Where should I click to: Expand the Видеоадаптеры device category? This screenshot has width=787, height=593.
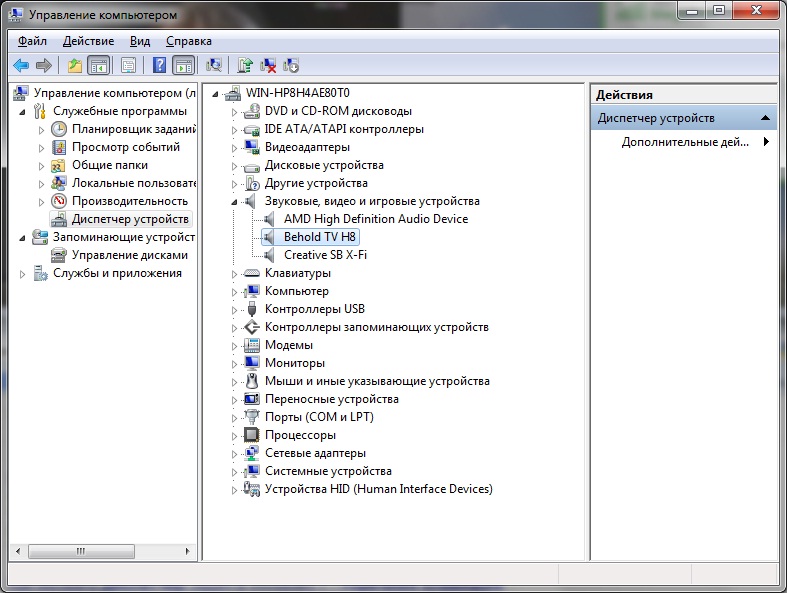point(236,148)
